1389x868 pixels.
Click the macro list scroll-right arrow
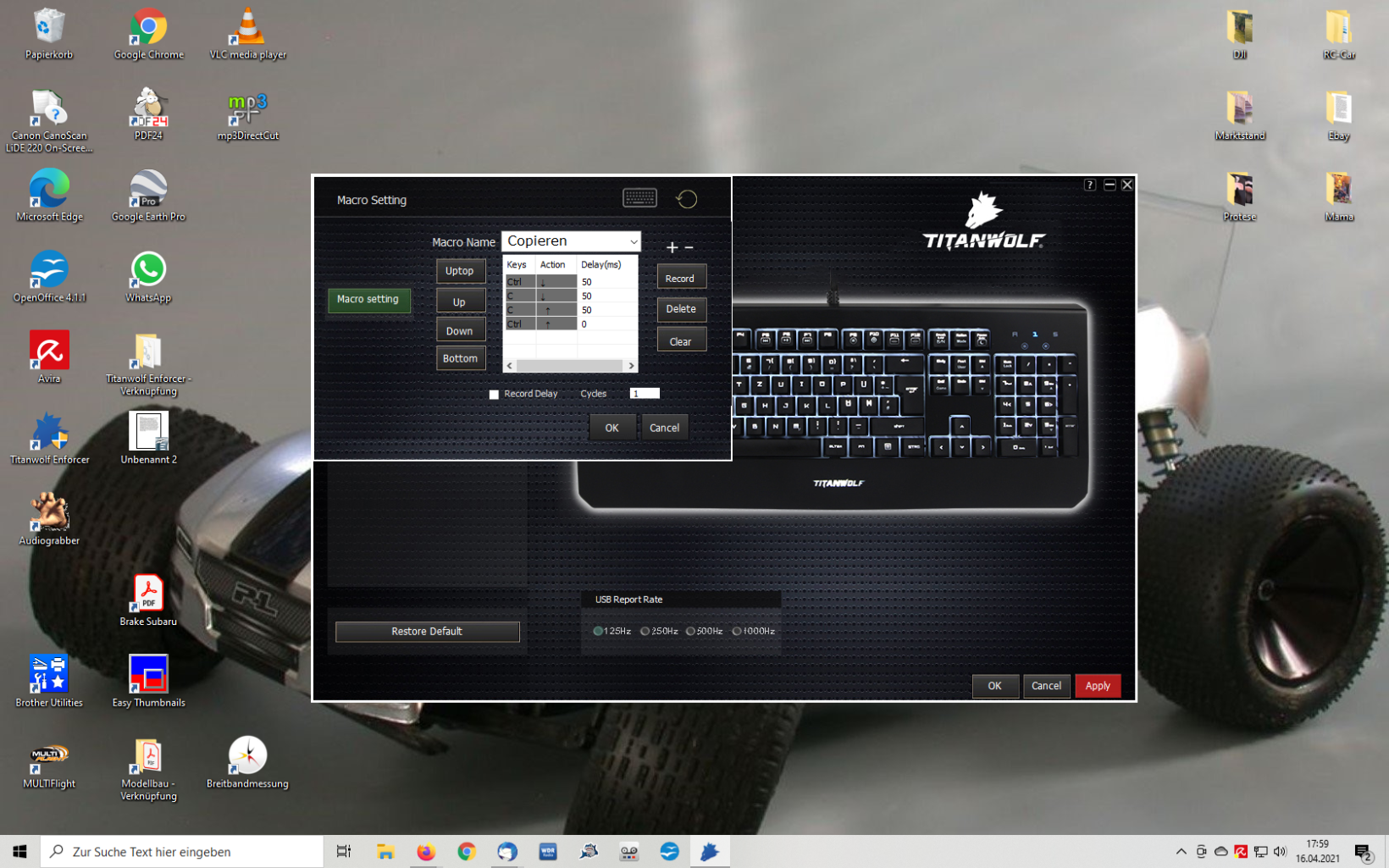coord(631,366)
